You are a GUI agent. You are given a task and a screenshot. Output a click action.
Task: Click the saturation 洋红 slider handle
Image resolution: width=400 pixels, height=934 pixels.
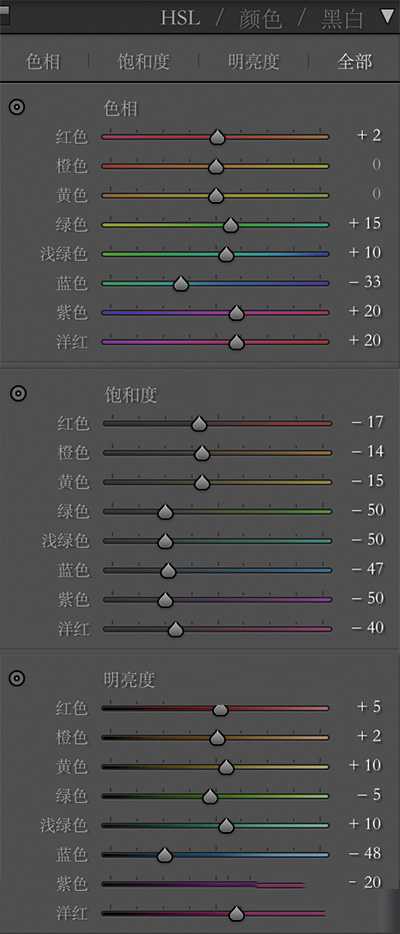(175, 629)
